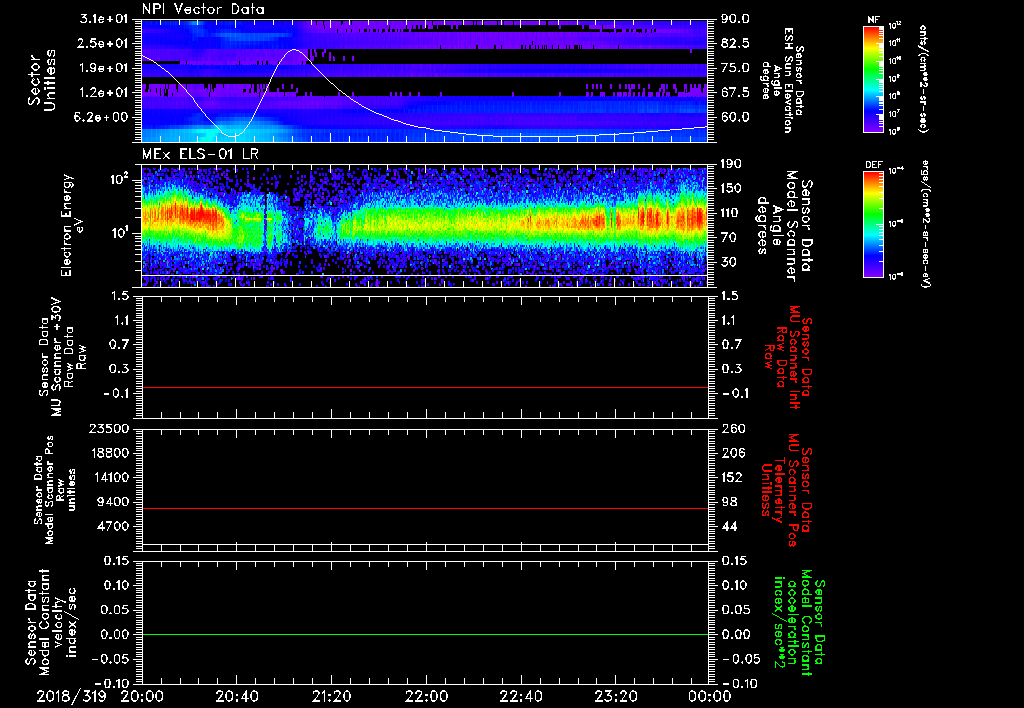This screenshot has height=708, width=1024.
Task: Click the Sector Unitless axis label
Action: [x=41, y=80]
